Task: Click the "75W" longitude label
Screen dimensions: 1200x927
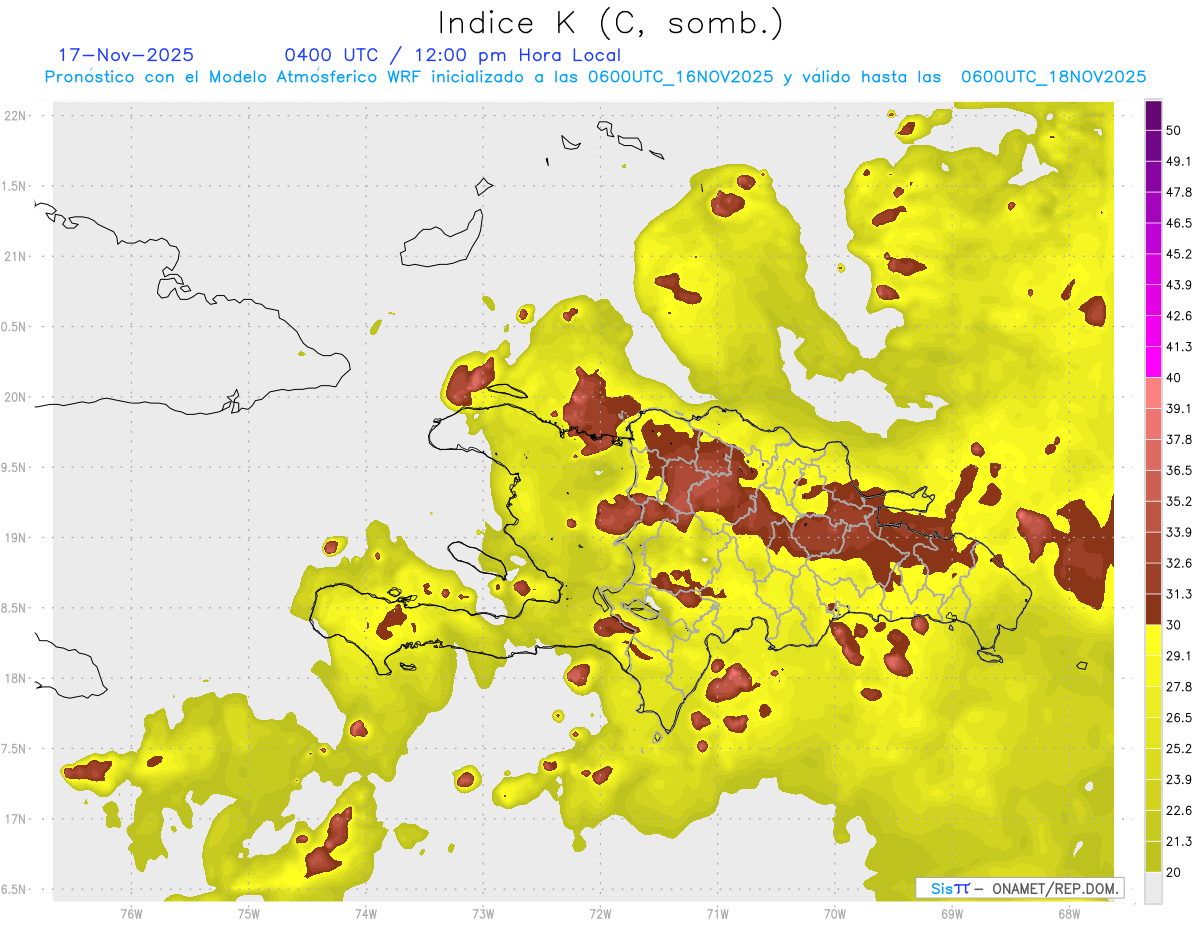Action: [x=249, y=913]
